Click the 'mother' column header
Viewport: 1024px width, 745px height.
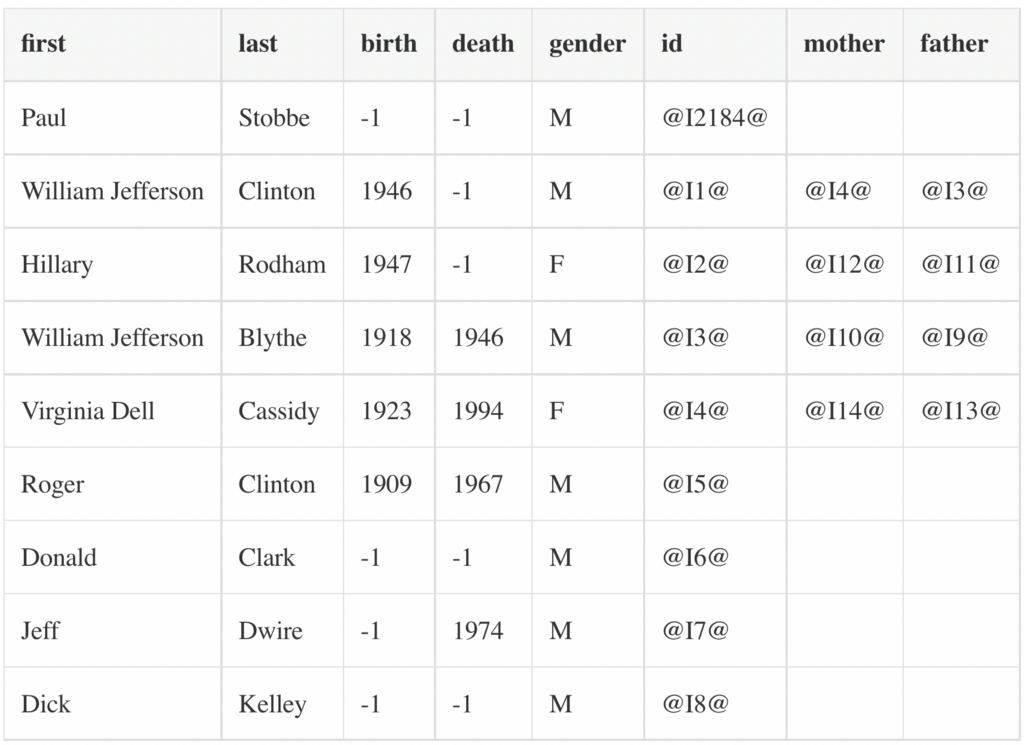pos(844,44)
